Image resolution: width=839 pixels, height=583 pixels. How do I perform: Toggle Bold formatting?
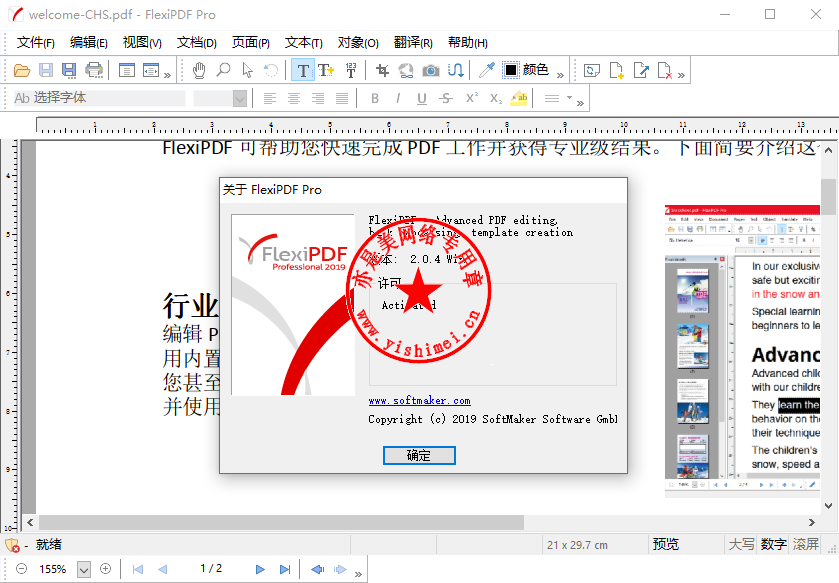tap(375, 98)
